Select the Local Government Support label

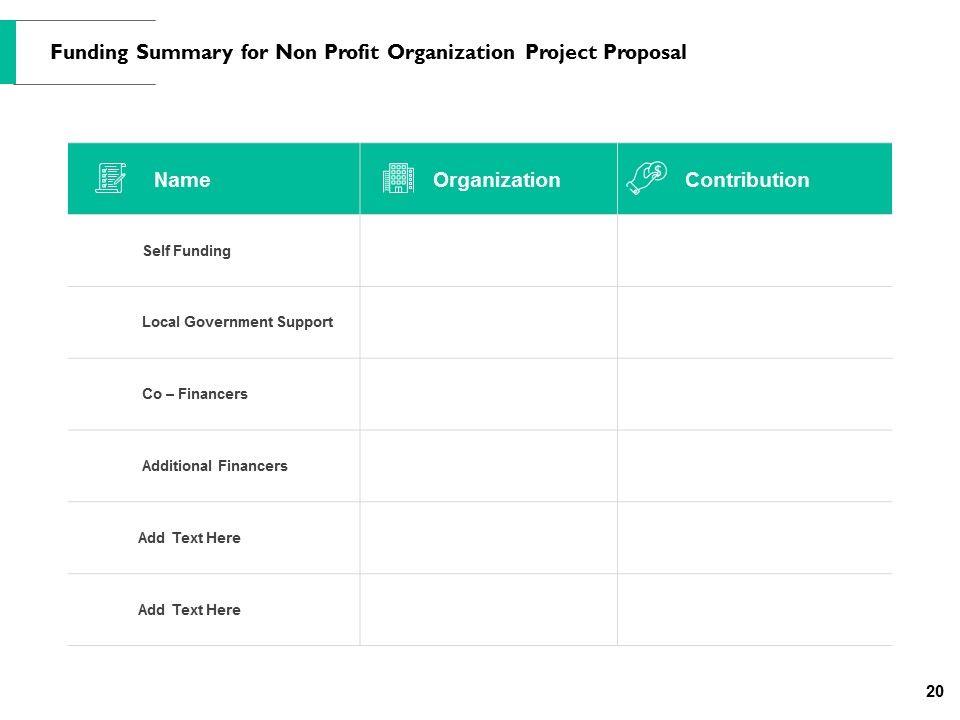pos(237,322)
